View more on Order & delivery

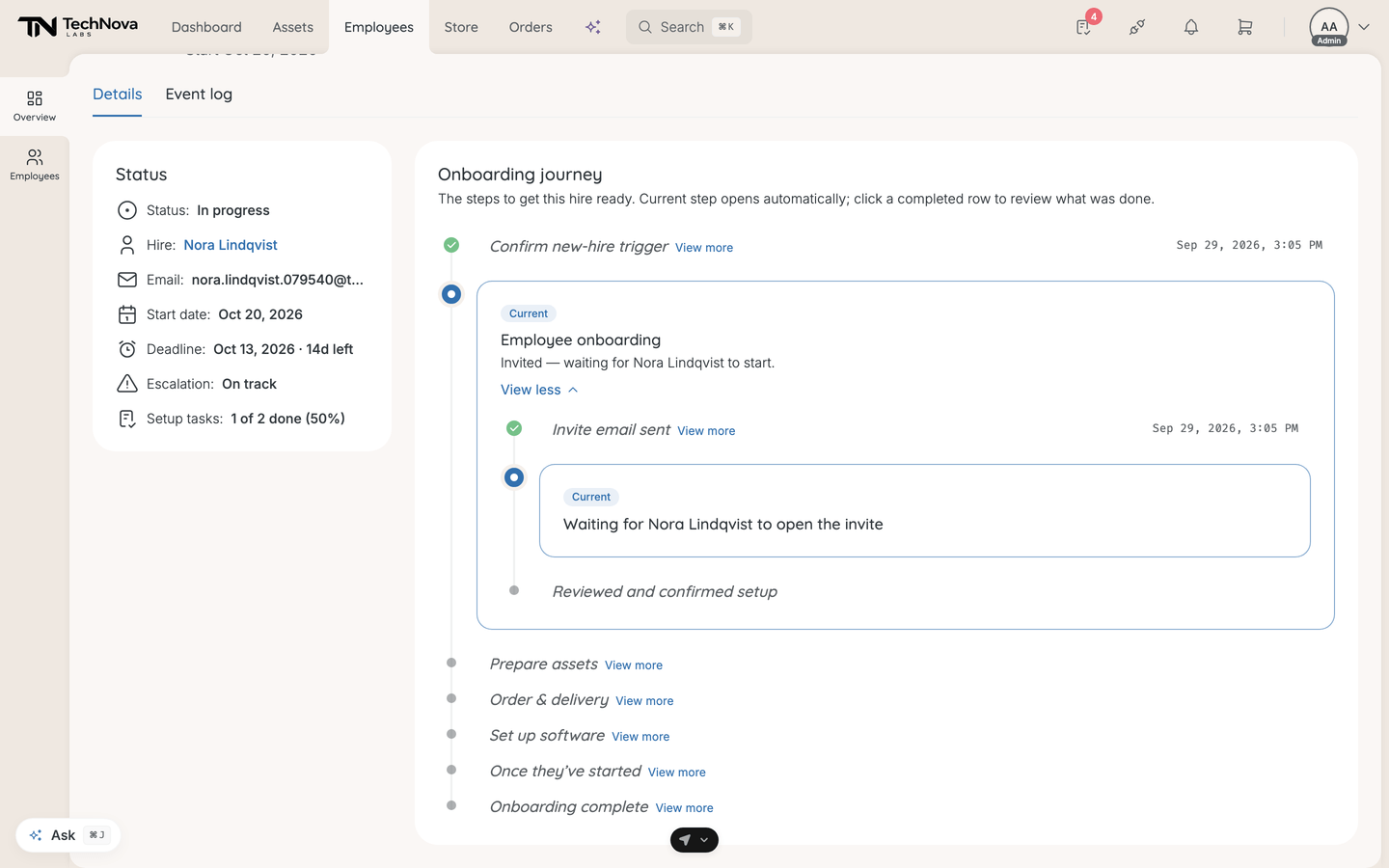click(644, 701)
